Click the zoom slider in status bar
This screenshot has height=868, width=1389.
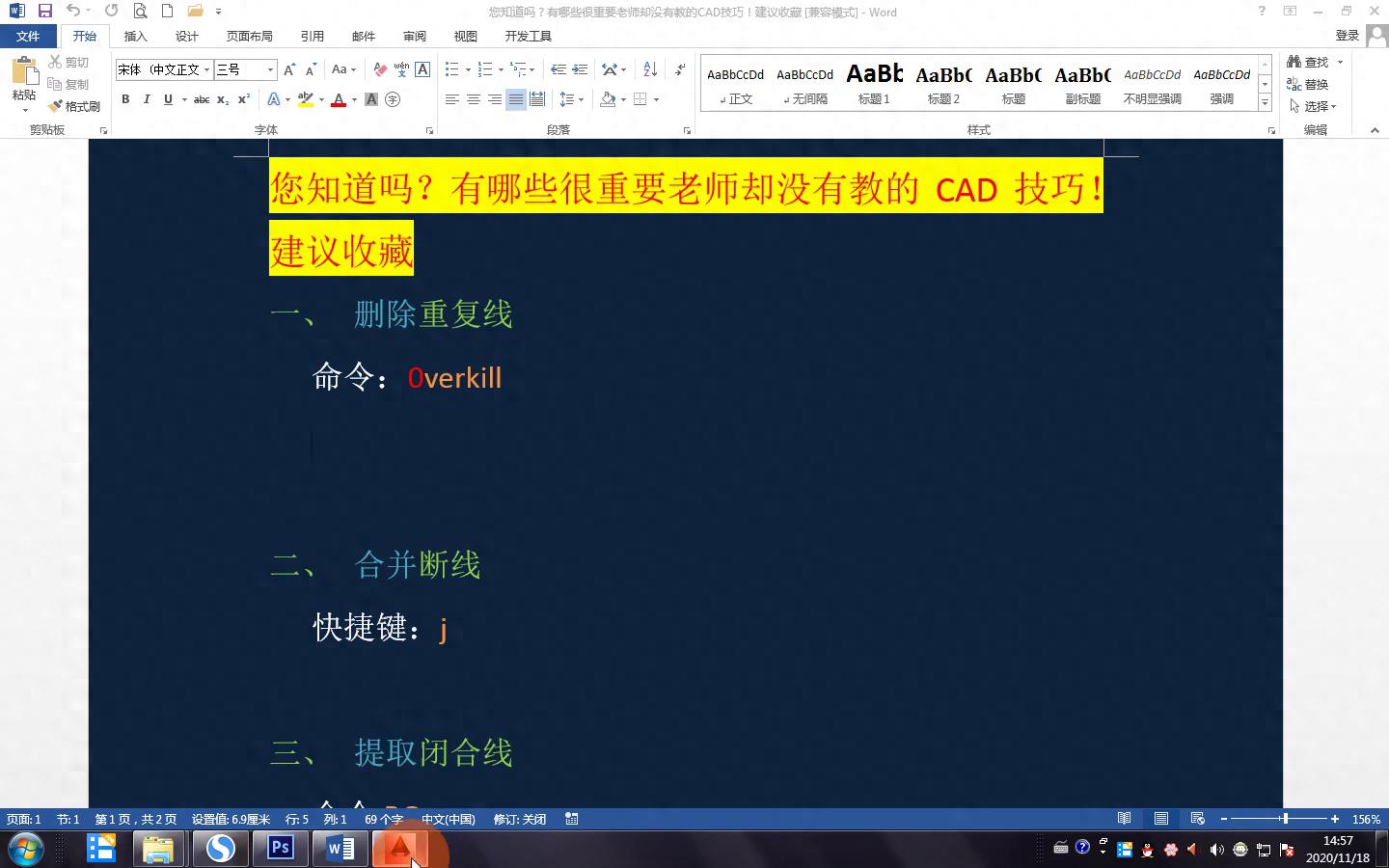[1284, 819]
